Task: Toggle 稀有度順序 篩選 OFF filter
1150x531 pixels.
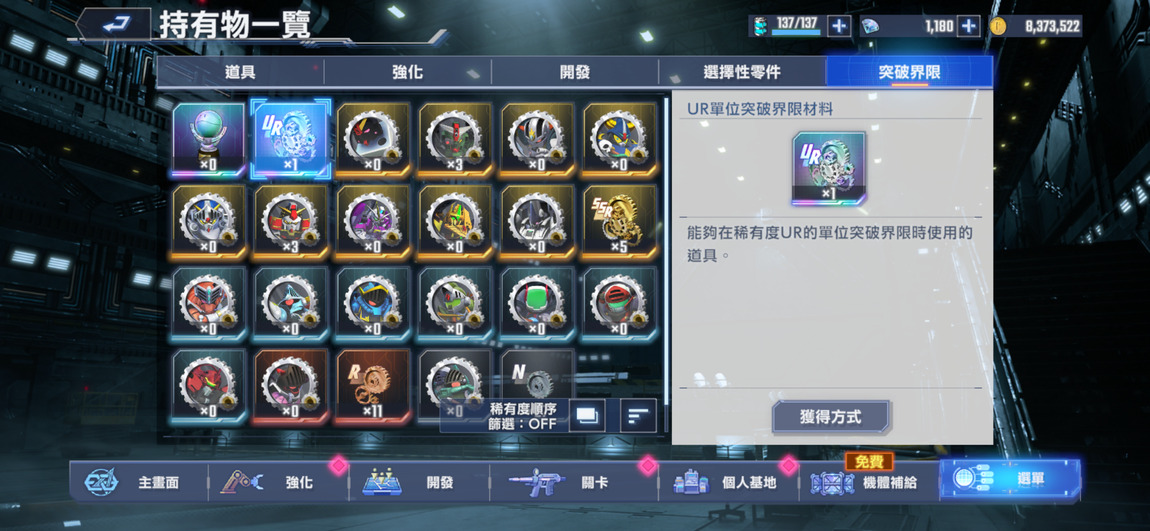Action: click(x=522, y=416)
